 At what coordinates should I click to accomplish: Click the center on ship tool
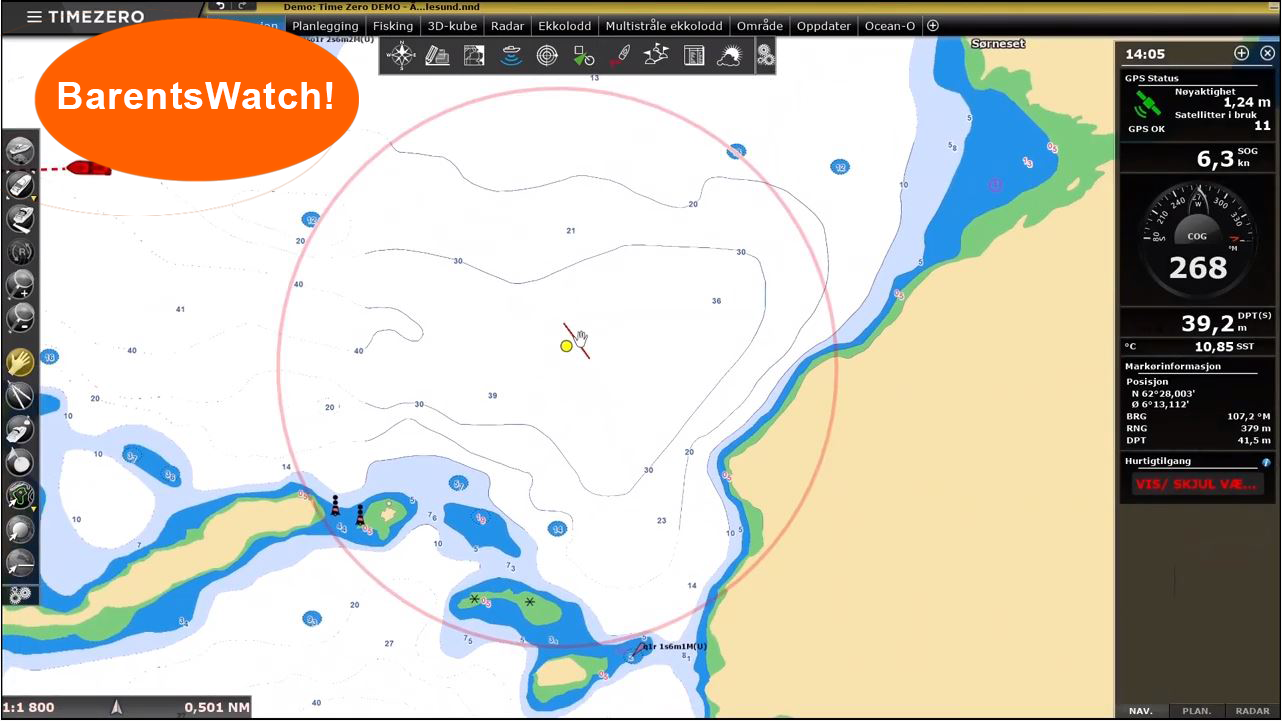(21, 151)
